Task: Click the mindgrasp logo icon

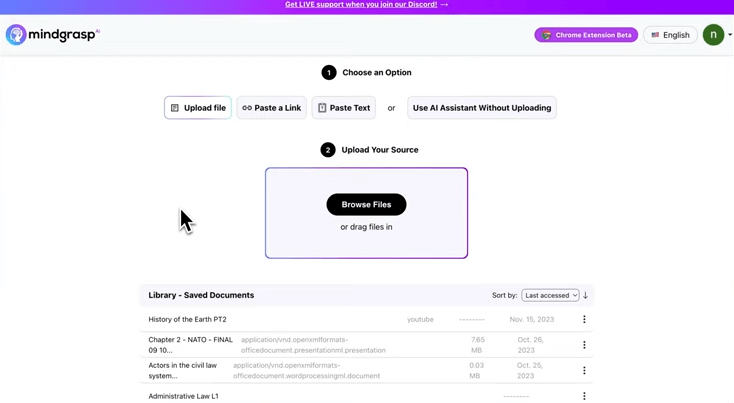Action: [x=16, y=35]
